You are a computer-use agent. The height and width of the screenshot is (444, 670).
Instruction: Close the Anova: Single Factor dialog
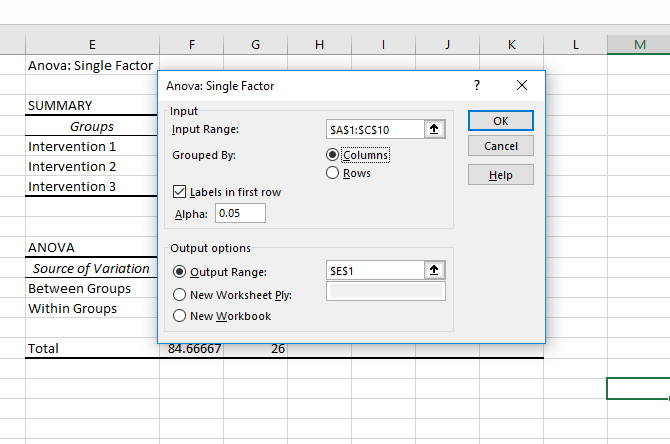coord(521,86)
